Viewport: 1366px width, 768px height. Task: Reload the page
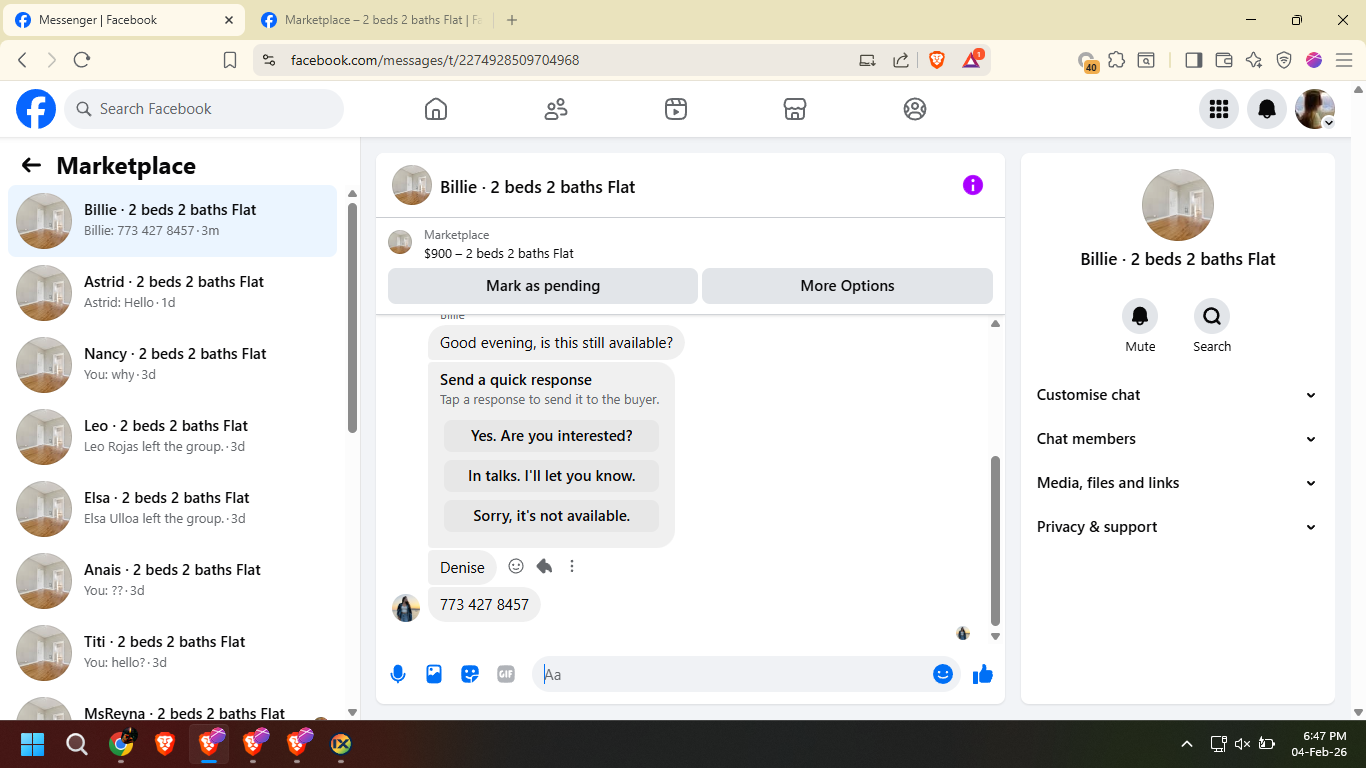pos(82,60)
